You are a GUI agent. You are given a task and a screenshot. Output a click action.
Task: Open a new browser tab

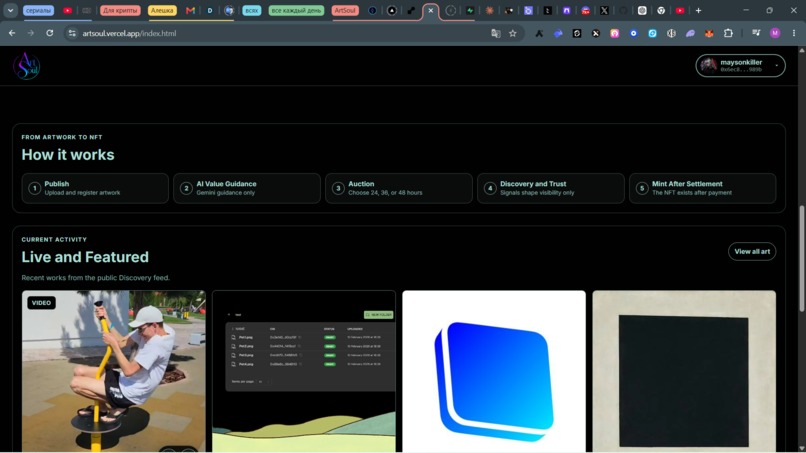pyautogui.click(x=698, y=10)
